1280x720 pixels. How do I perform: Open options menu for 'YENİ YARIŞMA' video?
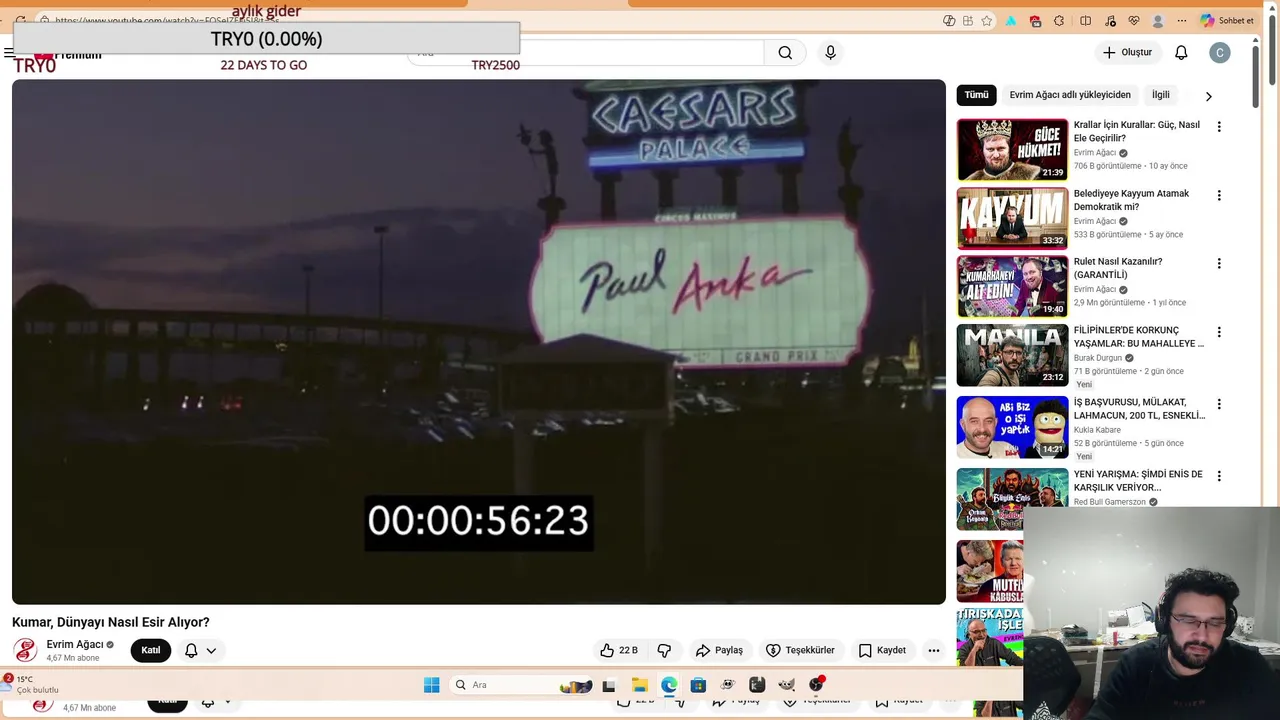coord(1218,476)
